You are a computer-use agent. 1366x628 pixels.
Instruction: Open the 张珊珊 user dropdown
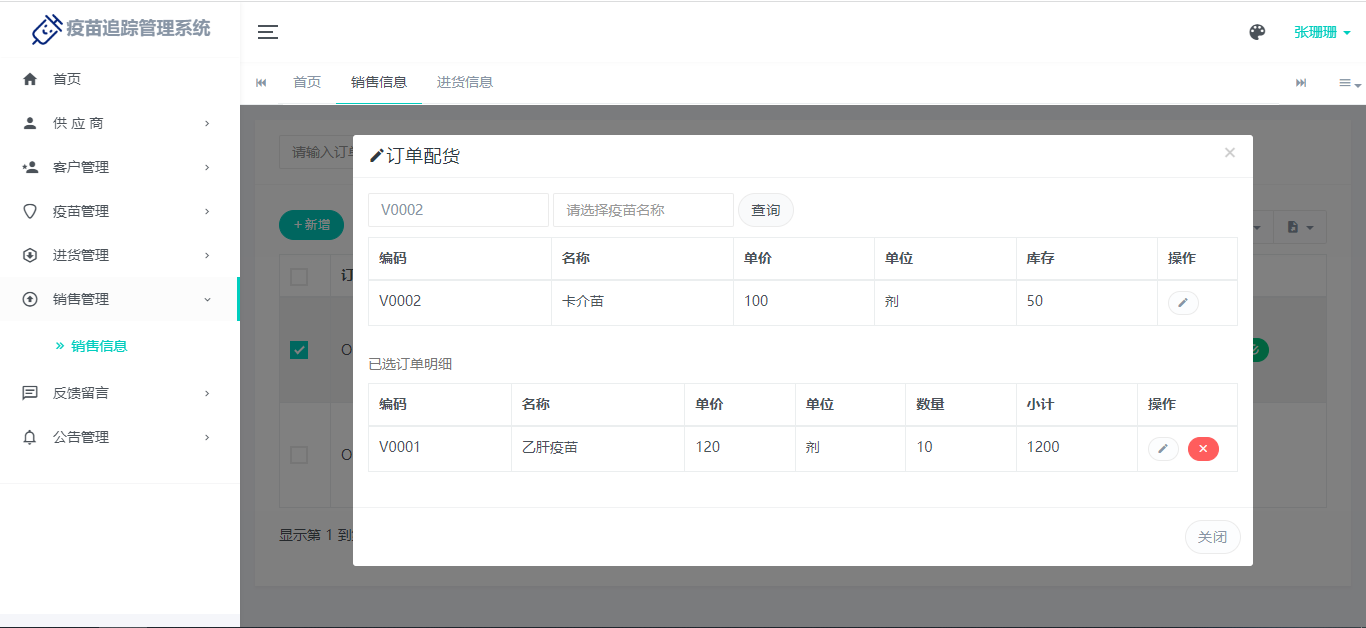(x=1322, y=32)
